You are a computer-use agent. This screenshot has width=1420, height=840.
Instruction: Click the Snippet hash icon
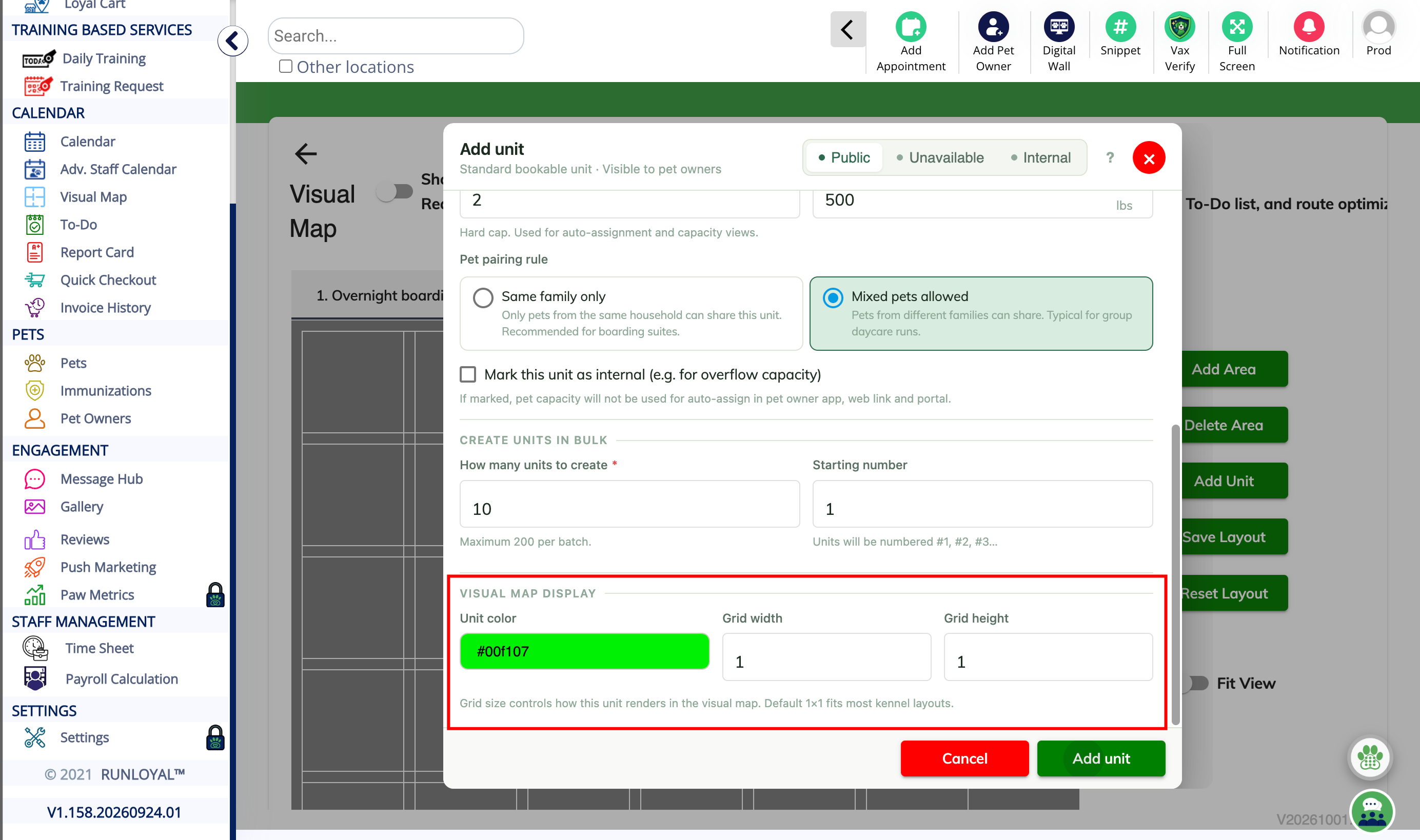[x=1120, y=27]
